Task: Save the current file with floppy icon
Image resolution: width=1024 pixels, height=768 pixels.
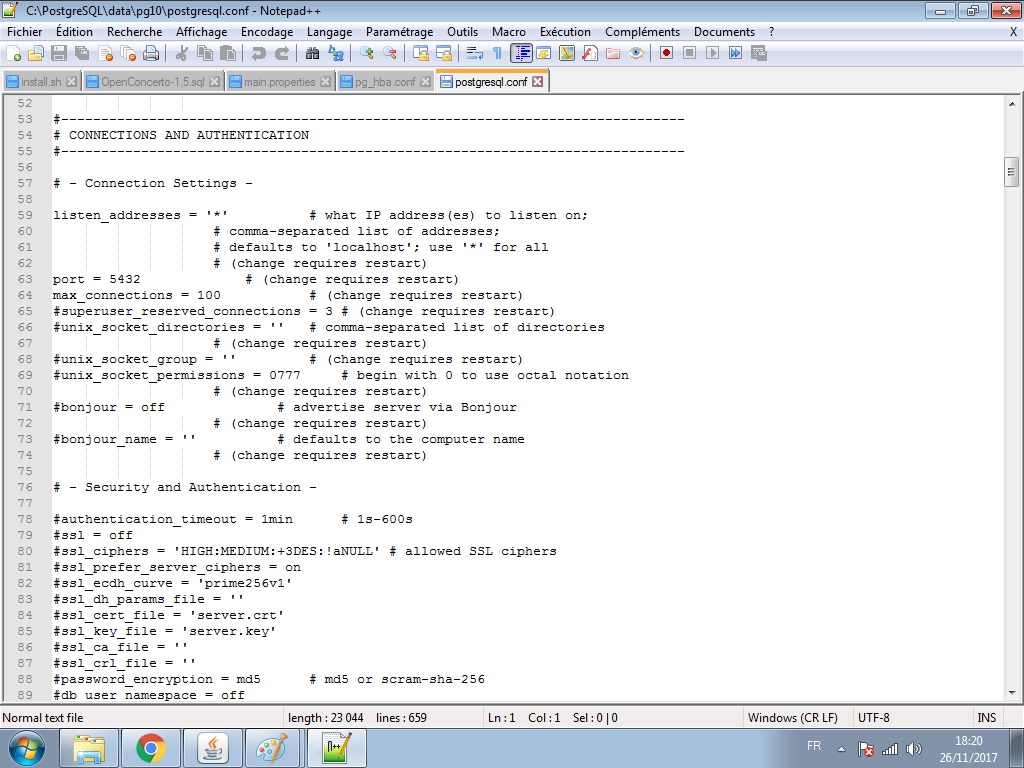Action: 59,54
